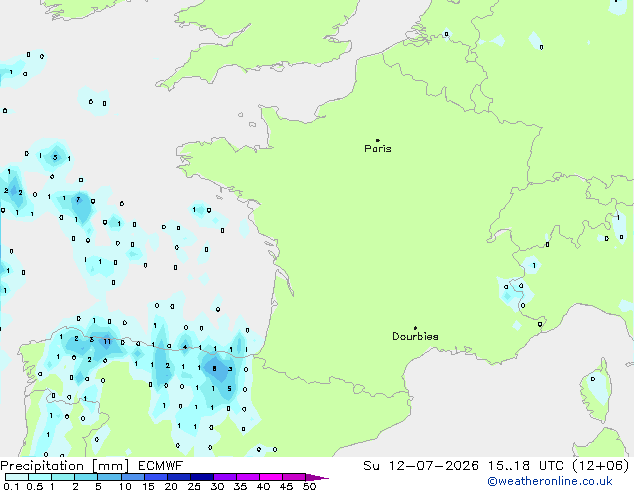Pick the 25 mm legend color swatch

(201, 477)
